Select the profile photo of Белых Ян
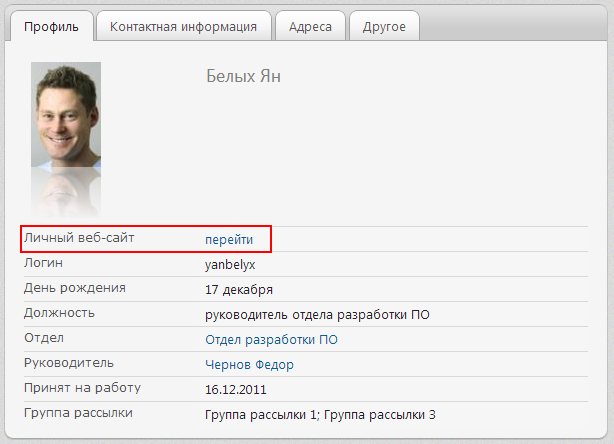 (66, 114)
